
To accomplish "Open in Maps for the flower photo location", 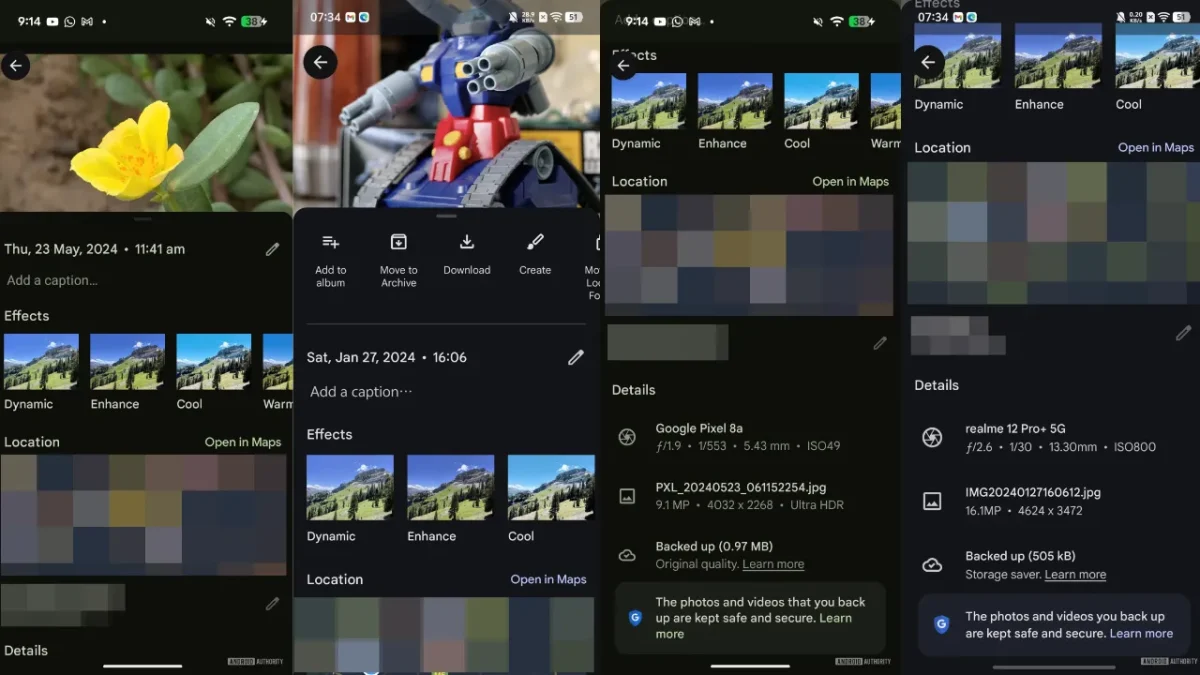I will (x=243, y=441).
